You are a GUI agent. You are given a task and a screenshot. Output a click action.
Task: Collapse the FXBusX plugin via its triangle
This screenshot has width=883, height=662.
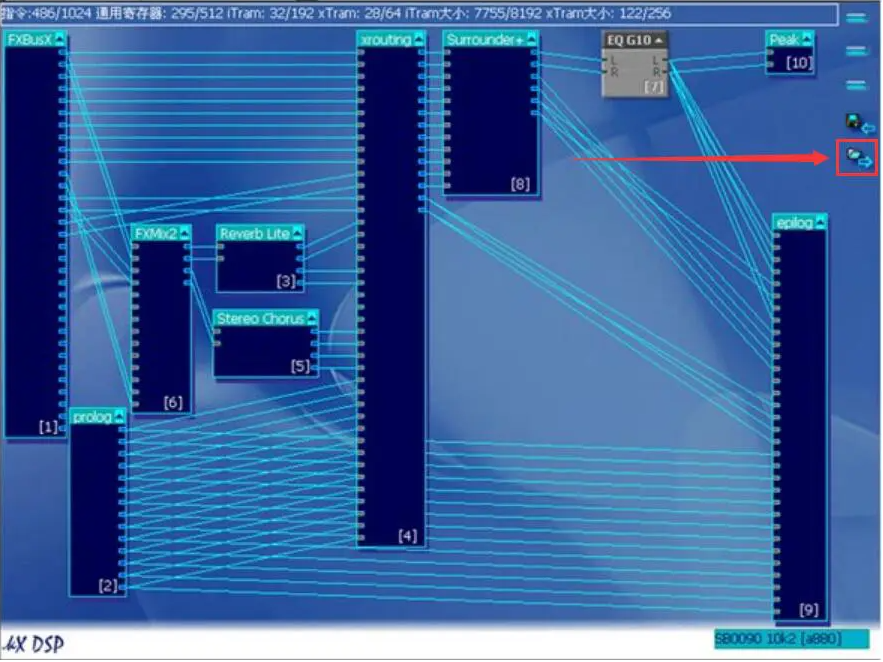coord(60,39)
